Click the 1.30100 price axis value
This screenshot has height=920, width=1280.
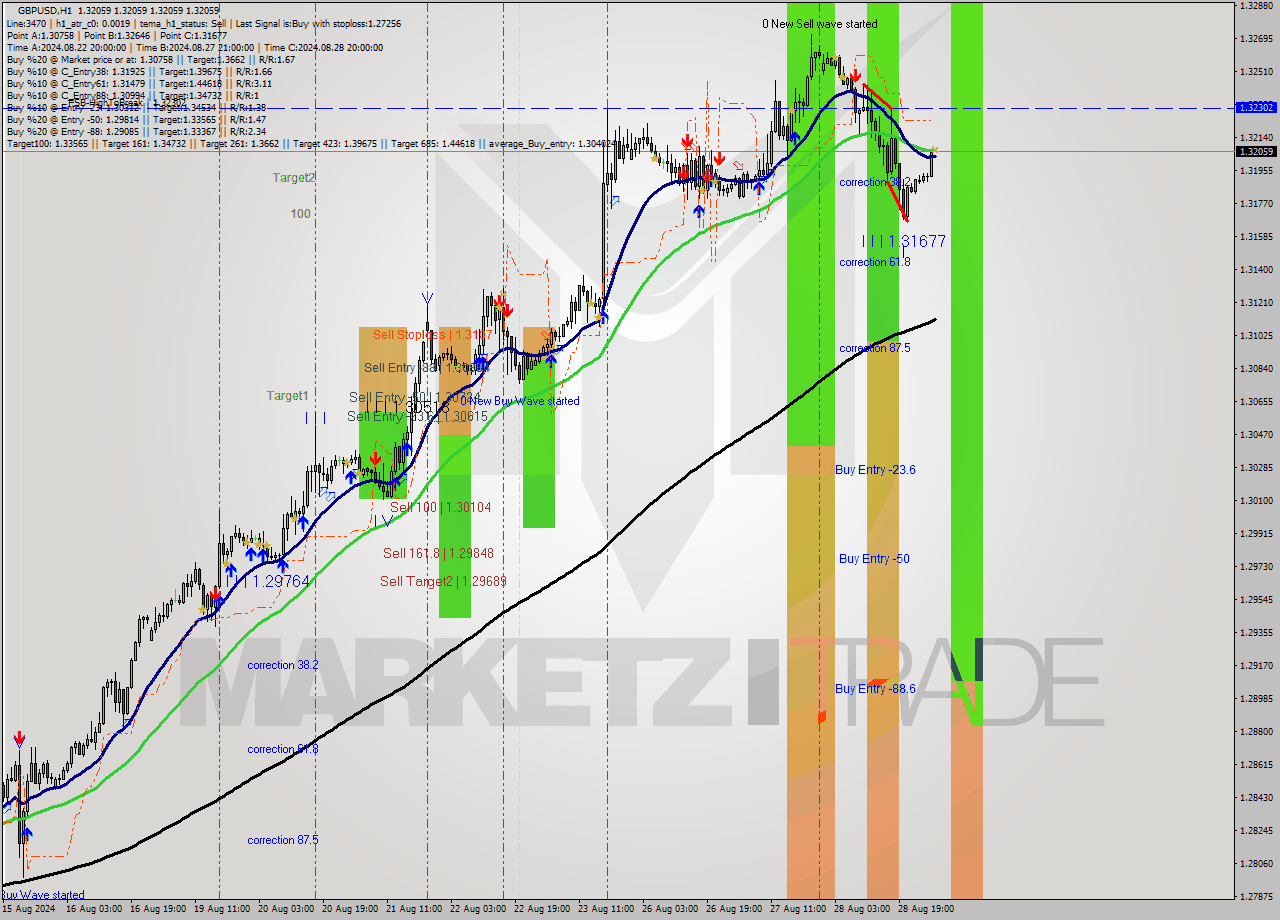(x=1255, y=501)
